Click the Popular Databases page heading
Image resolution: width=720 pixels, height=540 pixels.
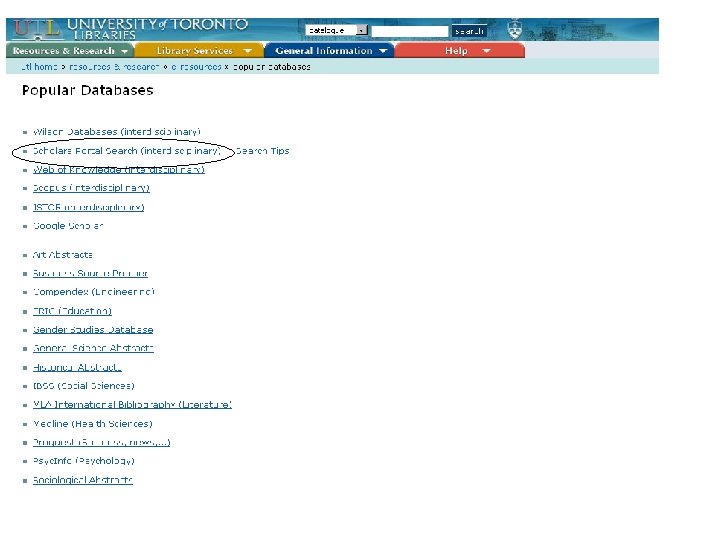88,90
